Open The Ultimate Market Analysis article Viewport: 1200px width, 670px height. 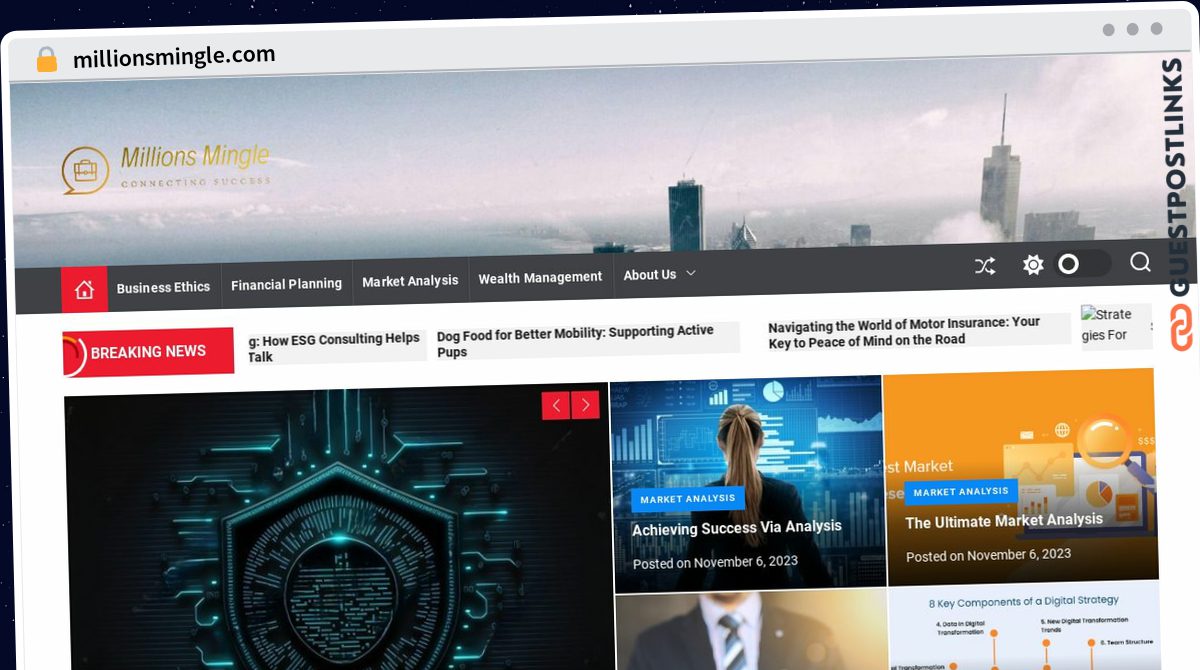pos(1004,521)
